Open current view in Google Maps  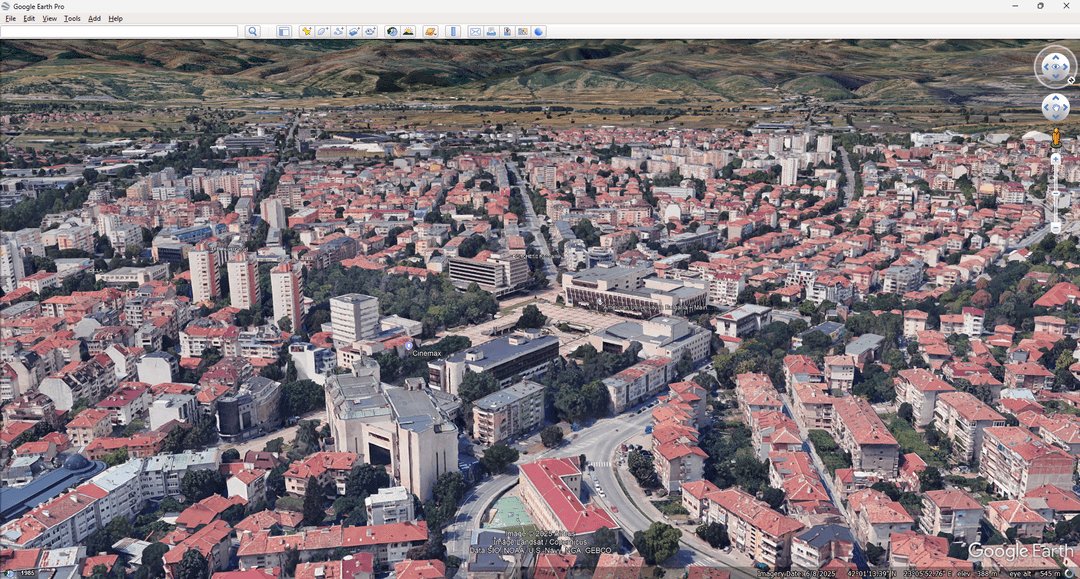tap(523, 32)
